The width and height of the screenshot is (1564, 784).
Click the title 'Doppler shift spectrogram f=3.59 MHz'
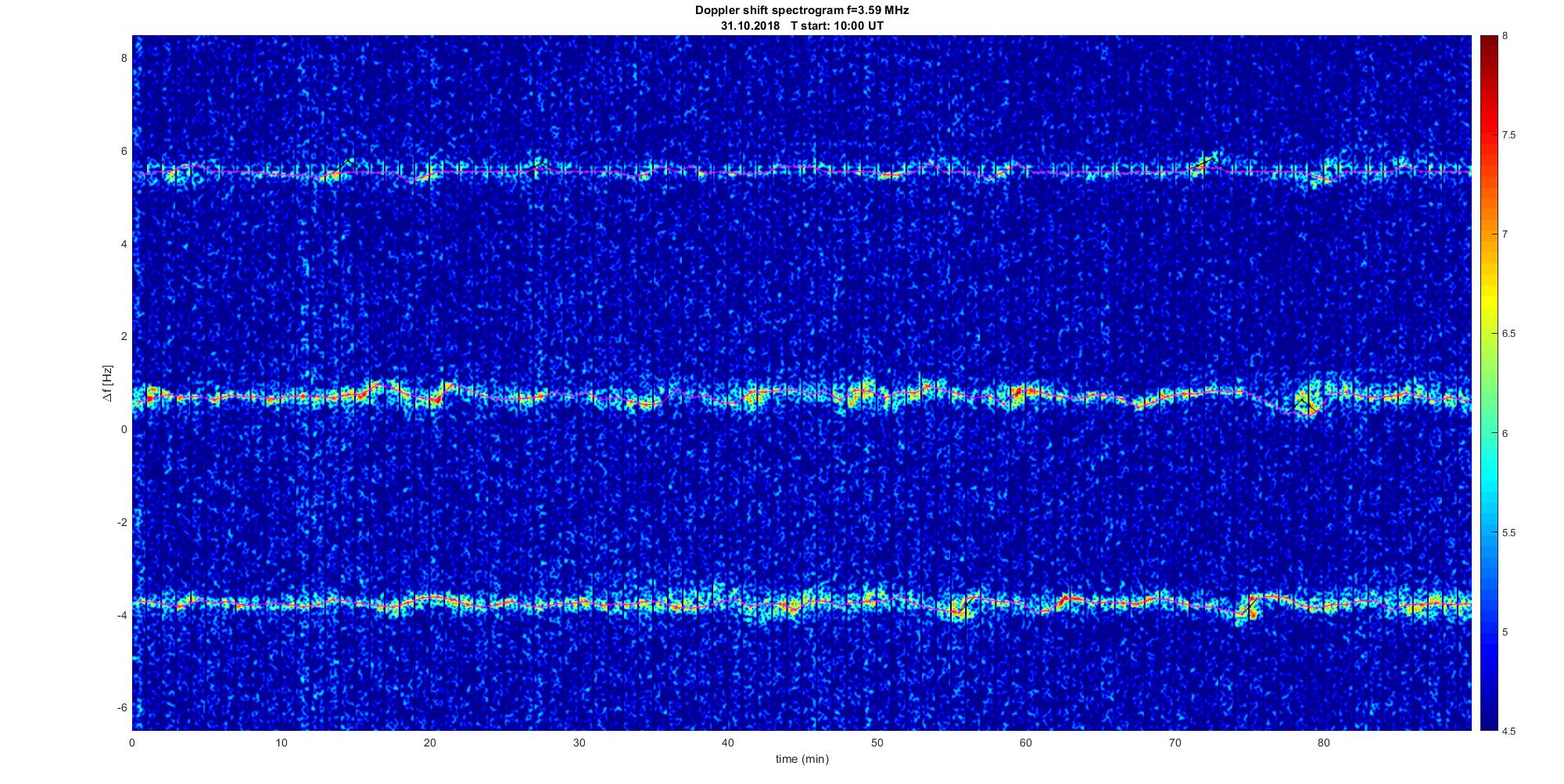tap(802, 11)
